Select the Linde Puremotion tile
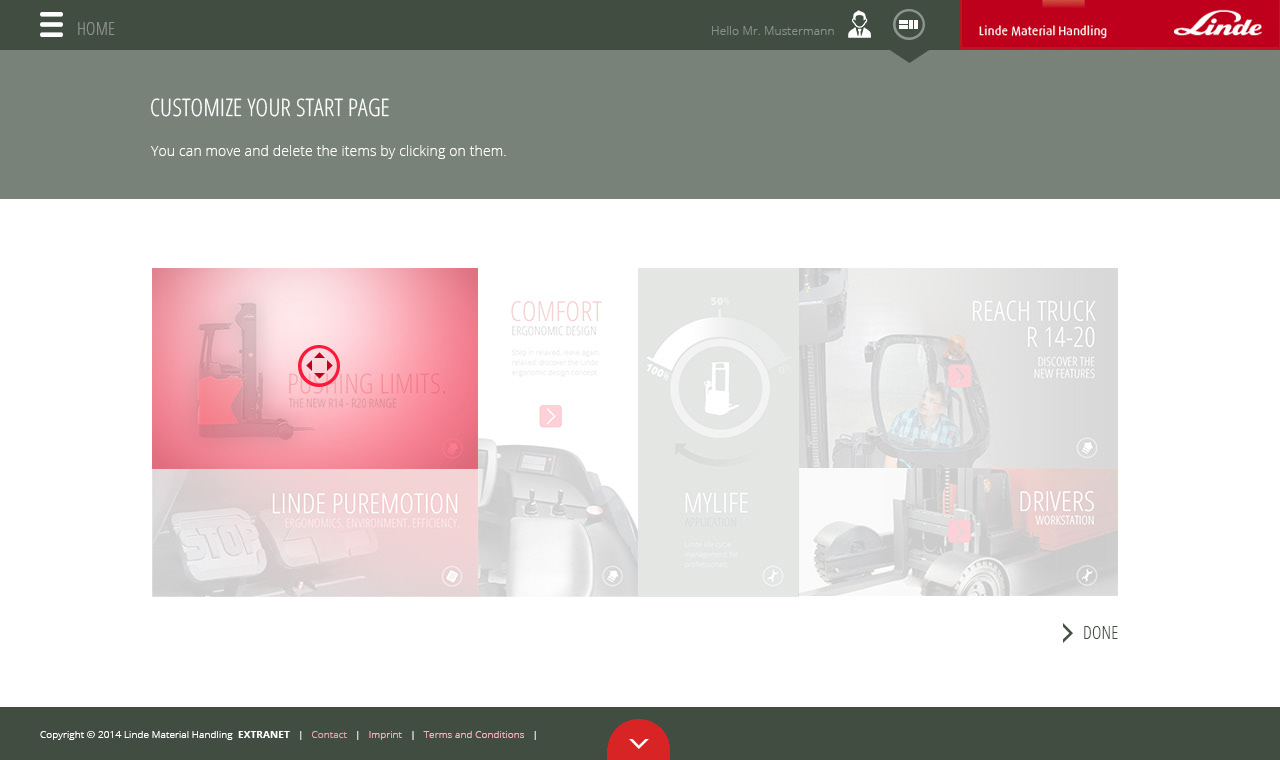The width and height of the screenshot is (1280, 760). tap(315, 533)
